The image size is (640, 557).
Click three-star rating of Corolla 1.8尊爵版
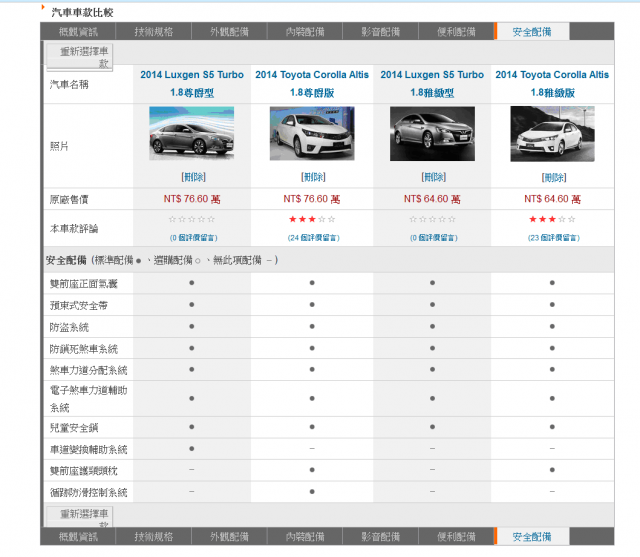pyautogui.click(x=312, y=219)
